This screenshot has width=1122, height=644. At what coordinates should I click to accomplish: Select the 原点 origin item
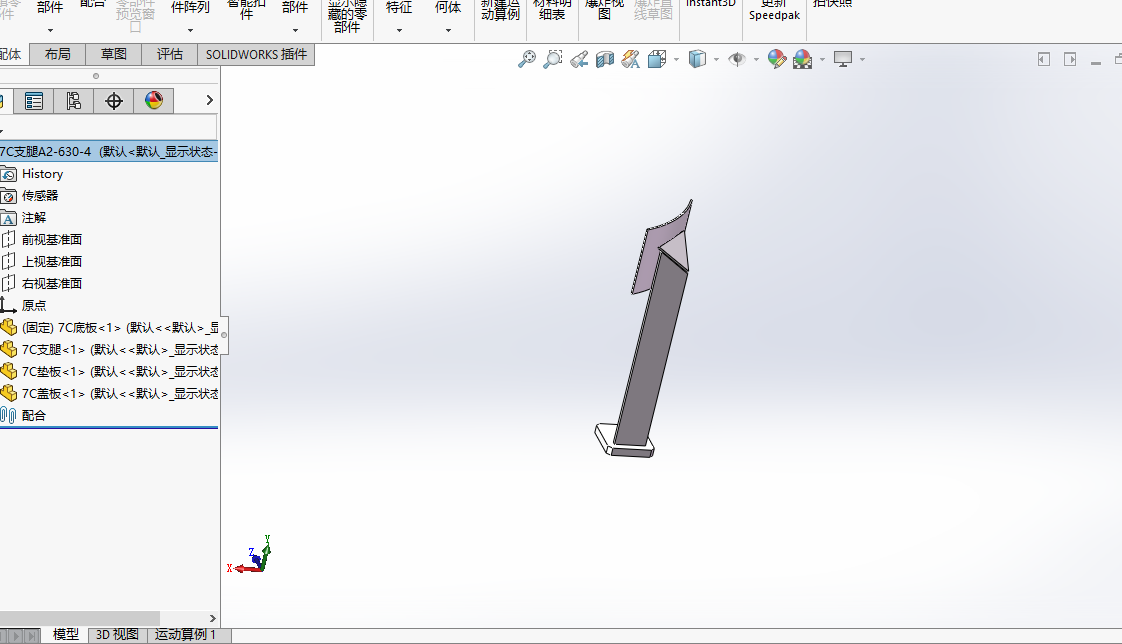[34, 306]
